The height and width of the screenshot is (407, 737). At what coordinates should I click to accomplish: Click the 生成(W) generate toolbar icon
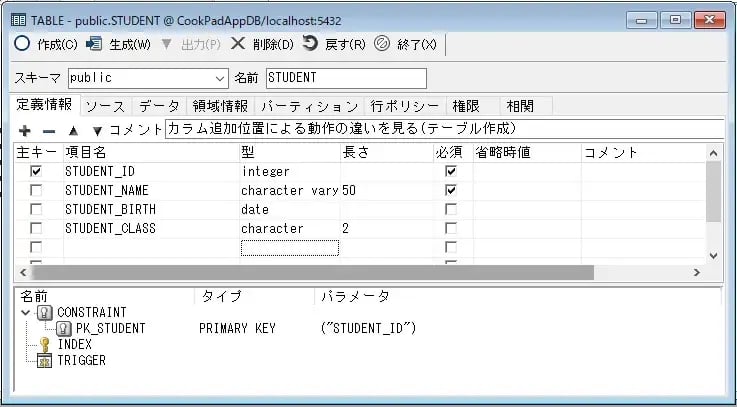(95, 44)
